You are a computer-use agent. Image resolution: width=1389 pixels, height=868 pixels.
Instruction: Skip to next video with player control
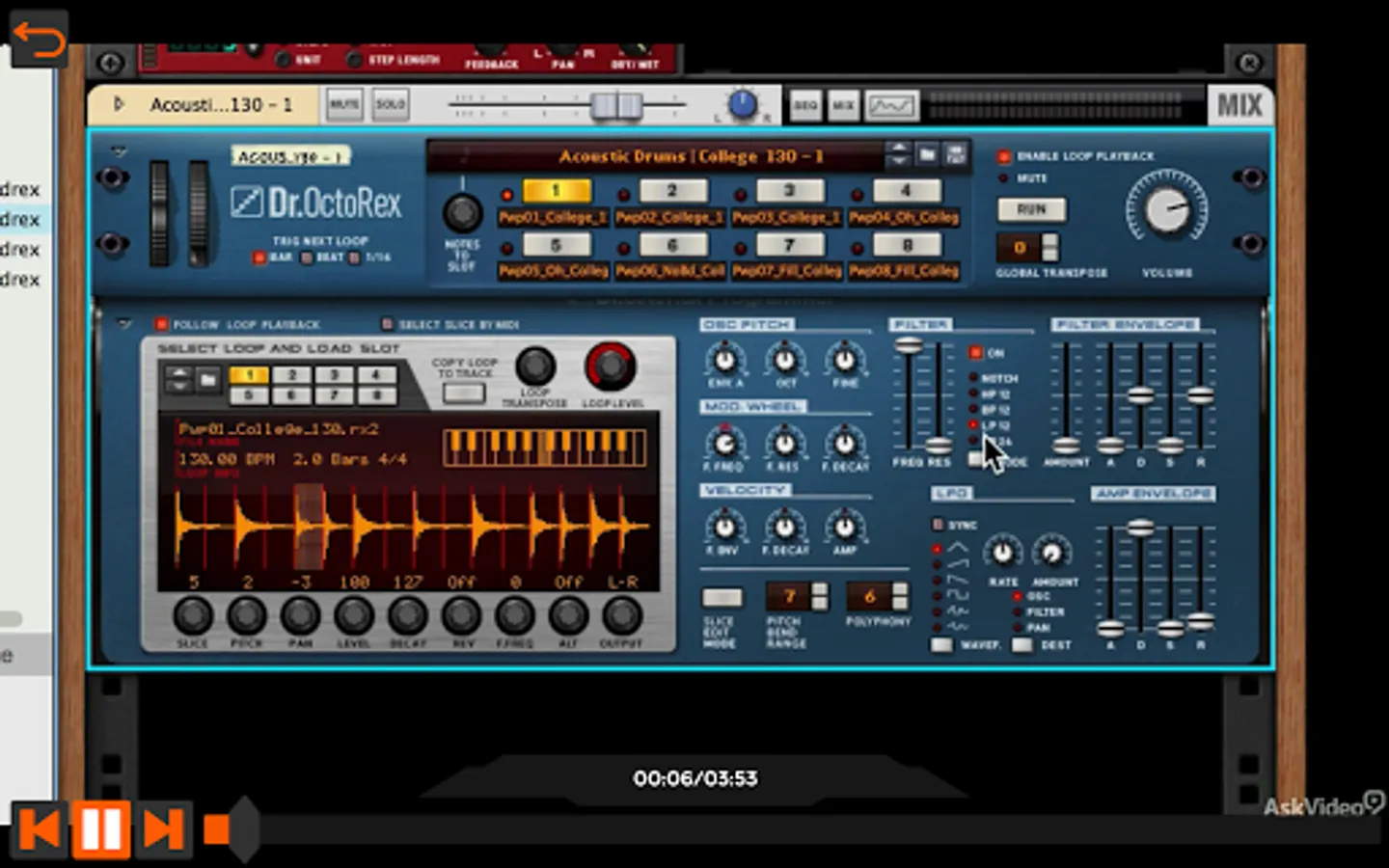[162, 828]
